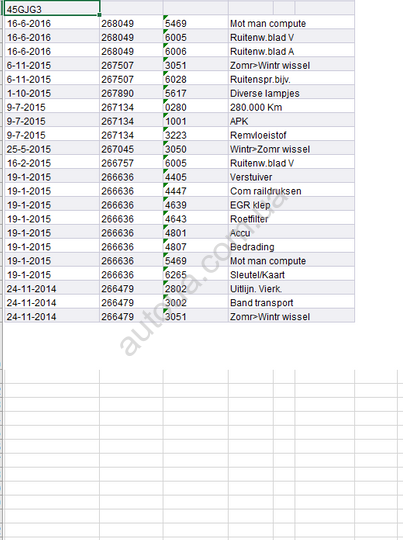Select the Band transport cell

tap(291, 302)
